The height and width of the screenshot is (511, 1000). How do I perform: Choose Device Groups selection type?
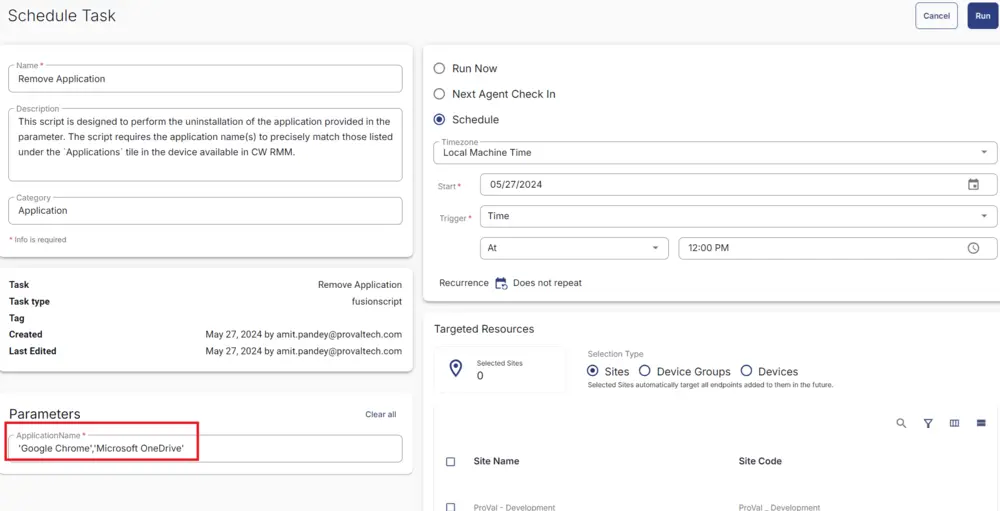tap(645, 371)
